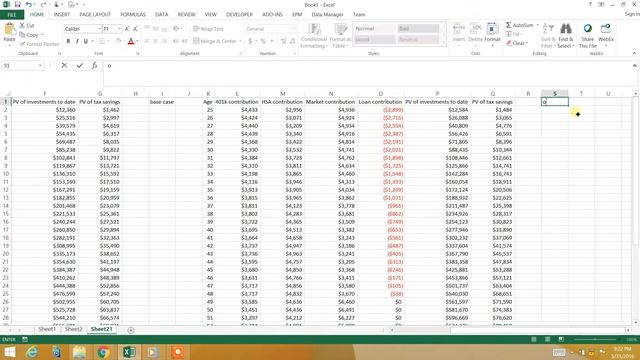Image resolution: width=640 pixels, height=360 pixels.
Task: Click the column S header
Action: 555,93
